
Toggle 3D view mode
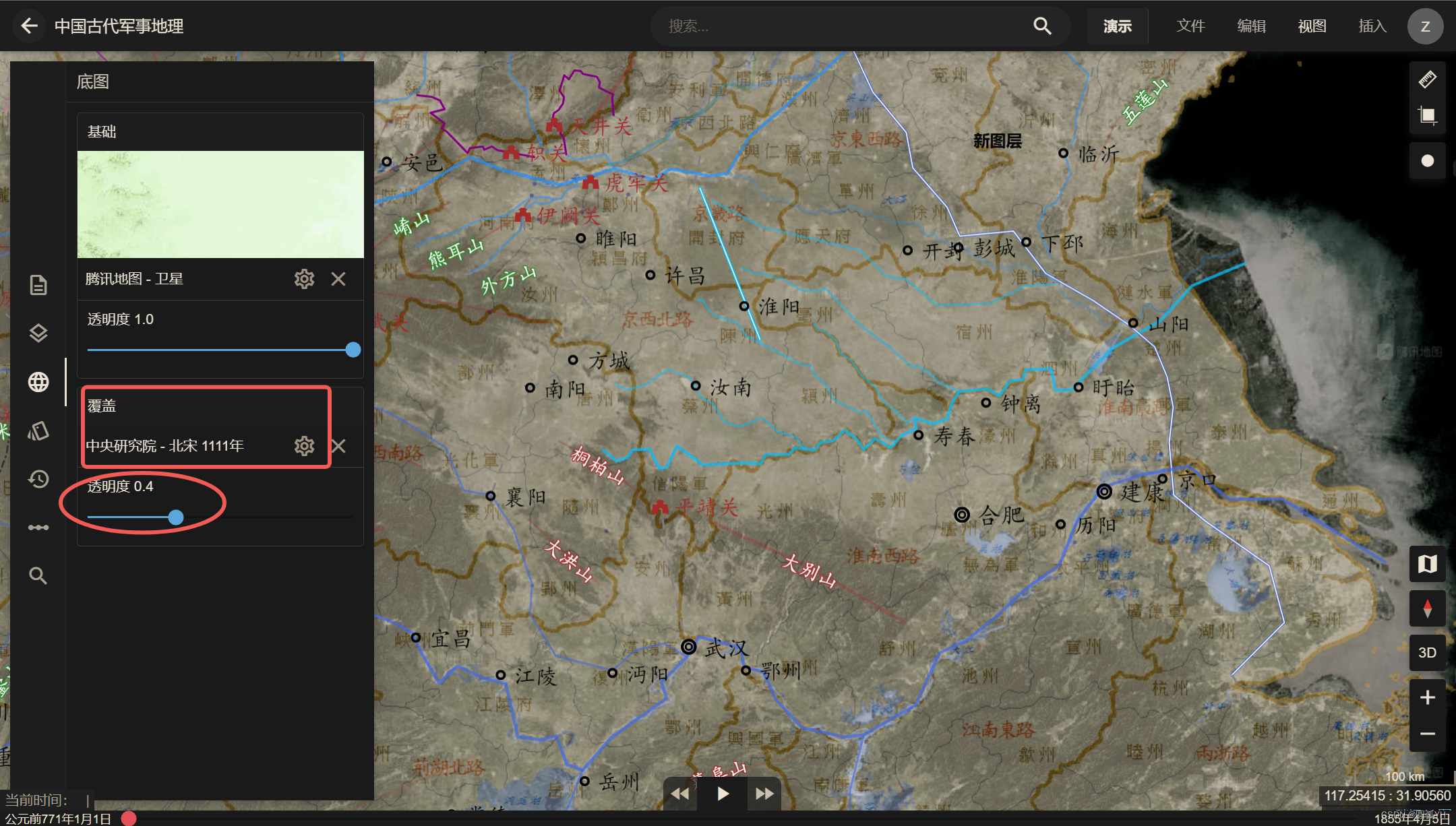point(1427,653)
